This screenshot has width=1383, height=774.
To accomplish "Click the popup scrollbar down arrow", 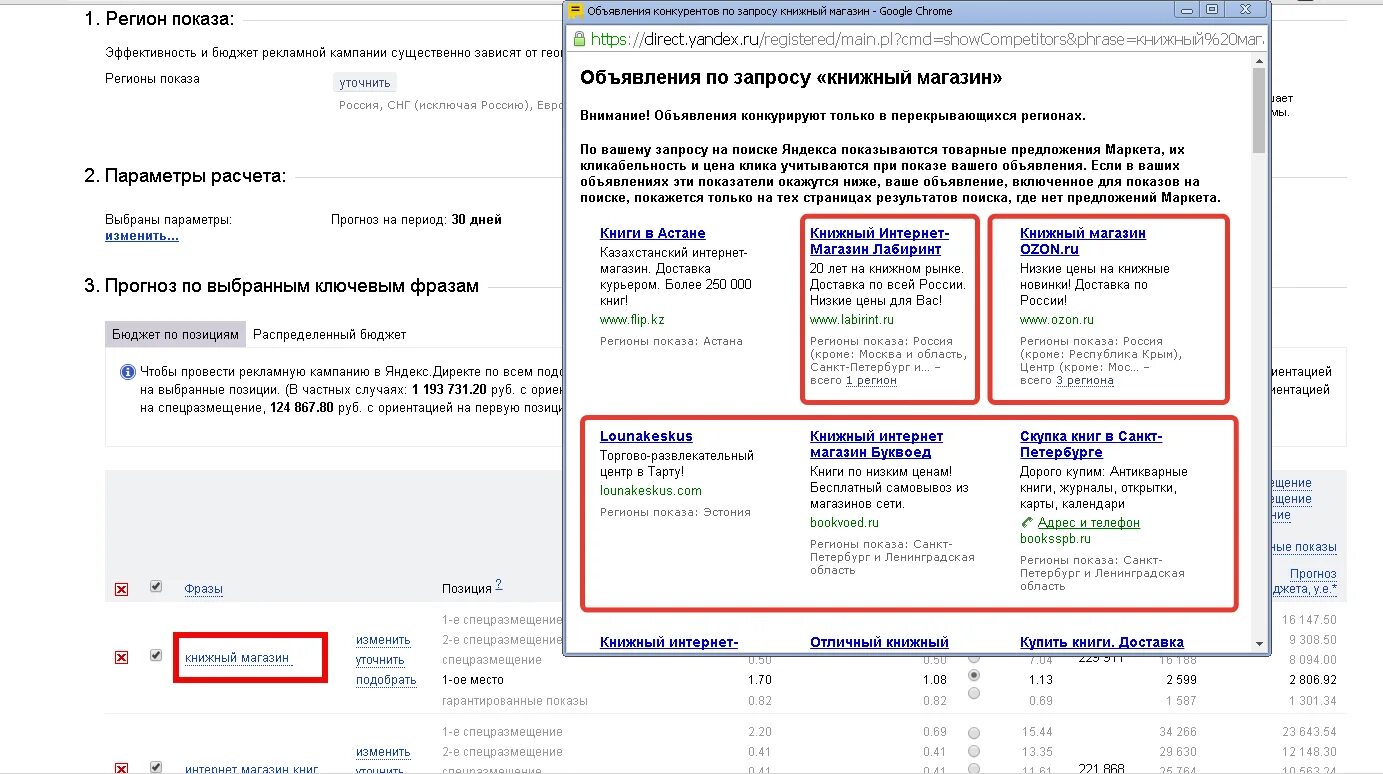I will click(1259, 644).
